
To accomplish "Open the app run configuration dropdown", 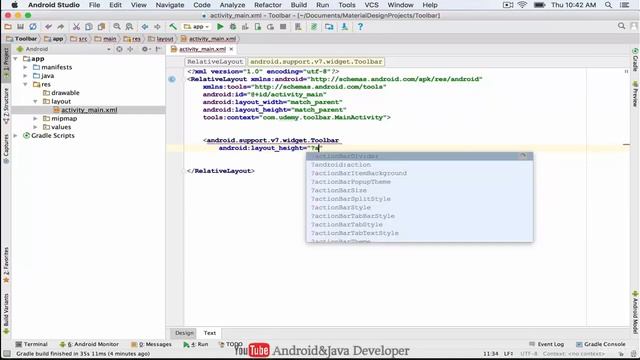I will coord(196,27).
